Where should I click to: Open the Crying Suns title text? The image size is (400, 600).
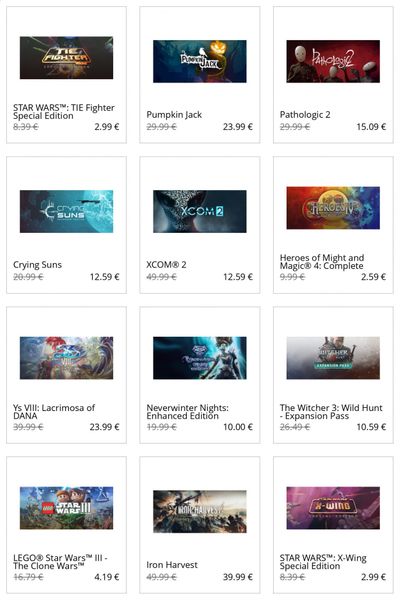(37, 265)
